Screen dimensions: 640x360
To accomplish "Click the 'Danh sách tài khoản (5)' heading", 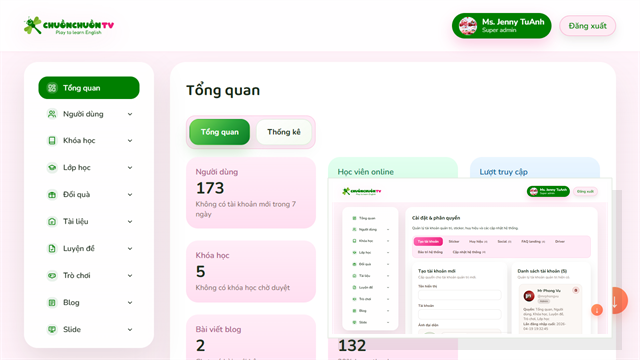I will (x=542, y=271).
